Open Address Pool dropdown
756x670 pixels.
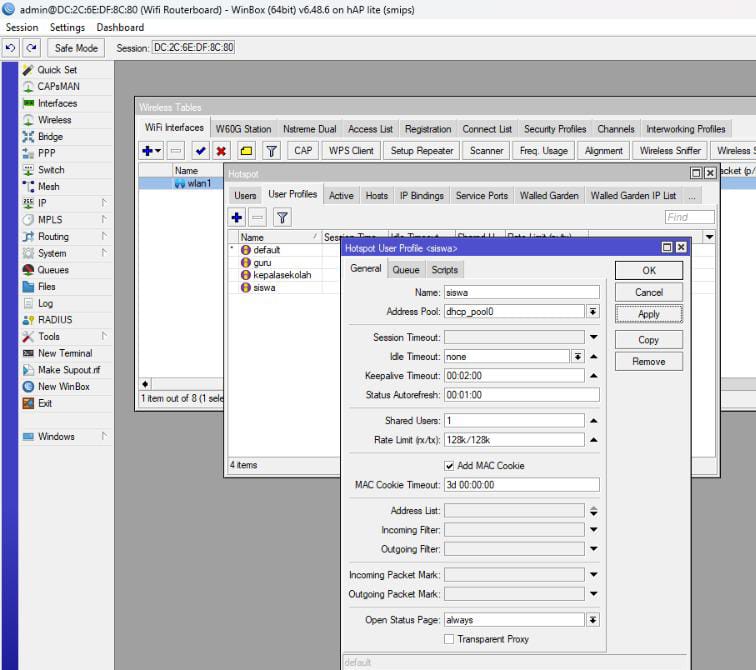point(593,311)
